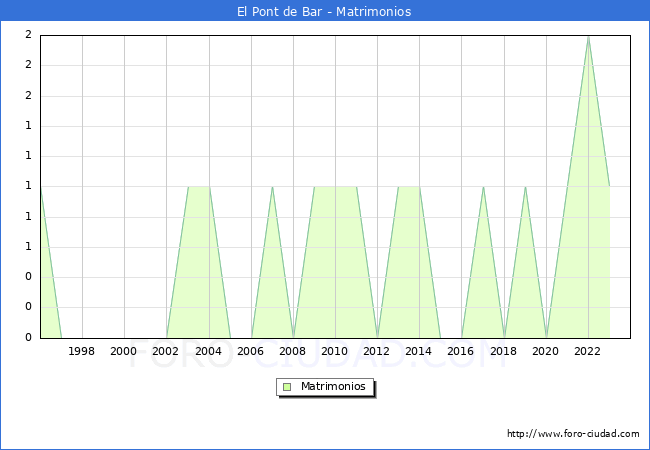Screen dimensions: 650x450
Task: Click the 2008 year label
Action: (293, 351)
